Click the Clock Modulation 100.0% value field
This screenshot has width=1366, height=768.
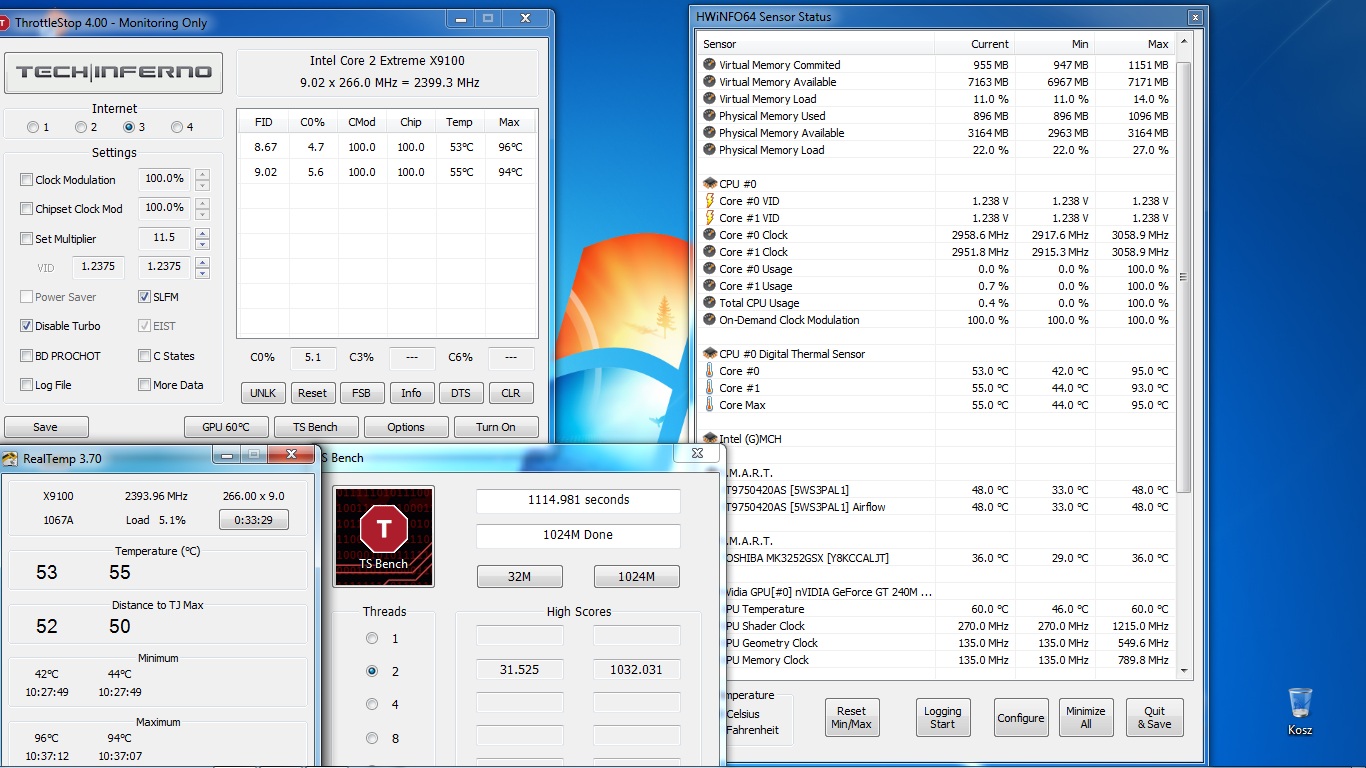165,179
